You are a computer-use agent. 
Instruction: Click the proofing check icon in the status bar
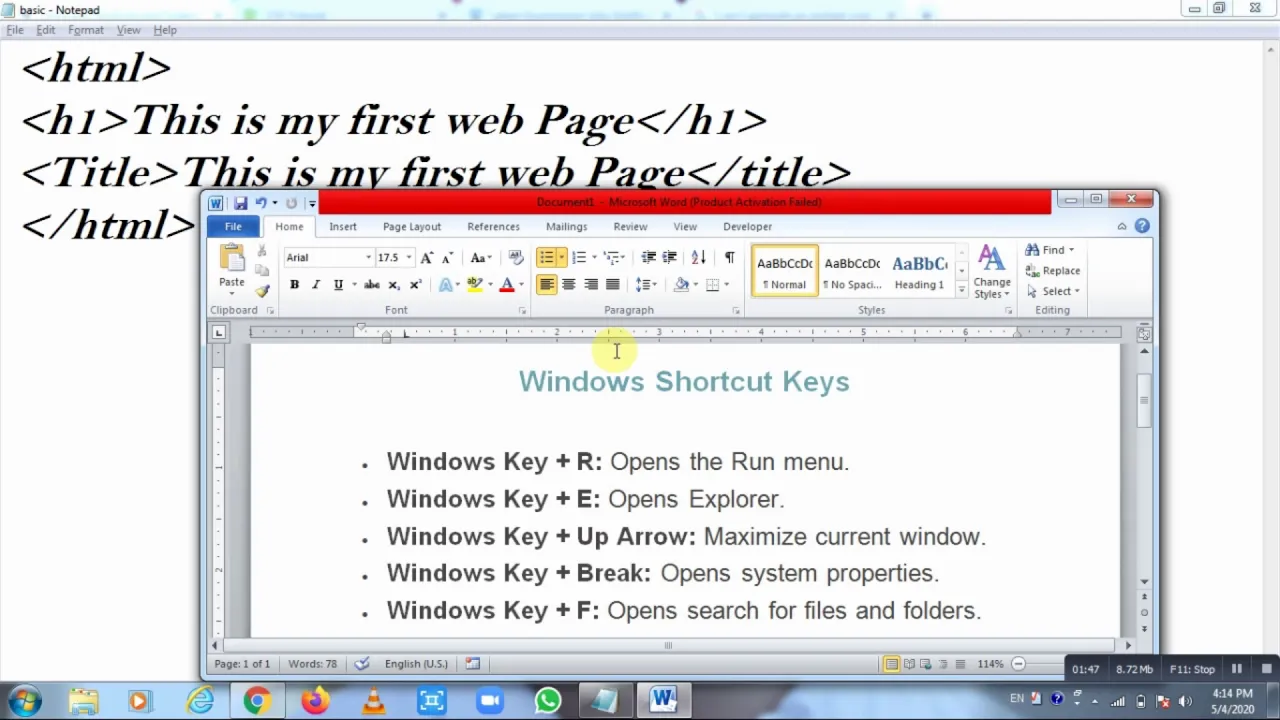362,664
